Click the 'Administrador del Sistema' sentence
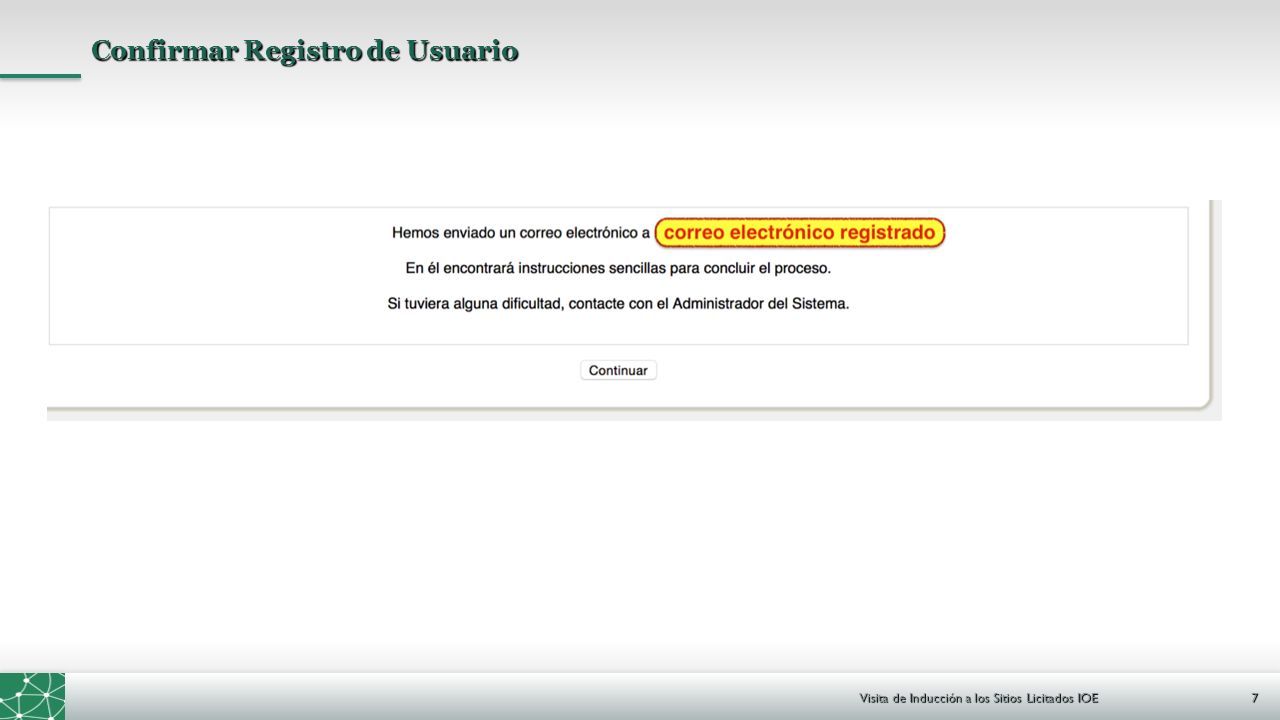The image size is (1280, 720). coord(618,303)
